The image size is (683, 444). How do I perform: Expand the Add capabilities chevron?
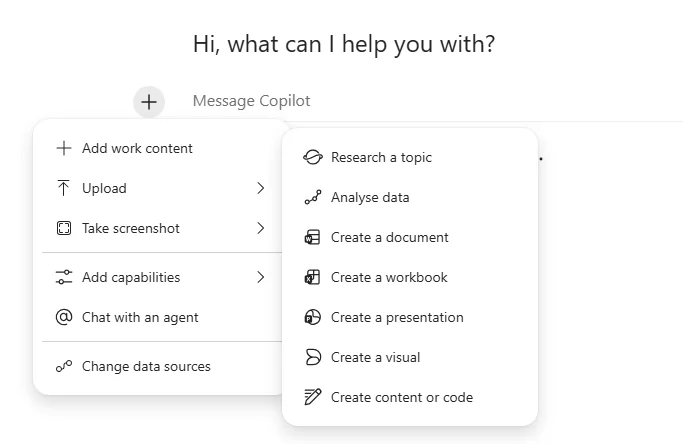click(260, 277)
